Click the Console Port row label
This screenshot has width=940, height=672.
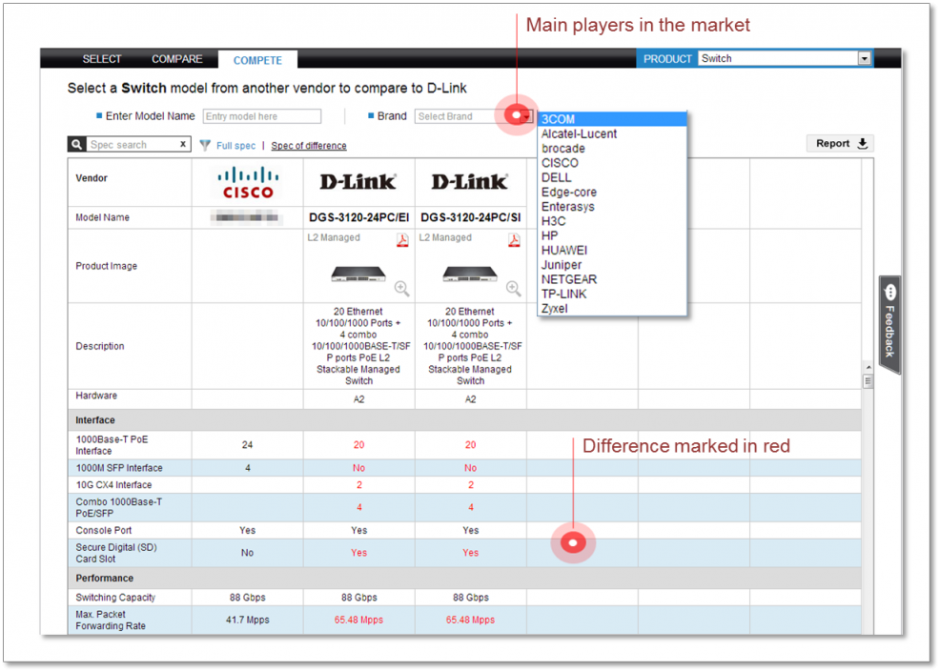coord(104,531)
